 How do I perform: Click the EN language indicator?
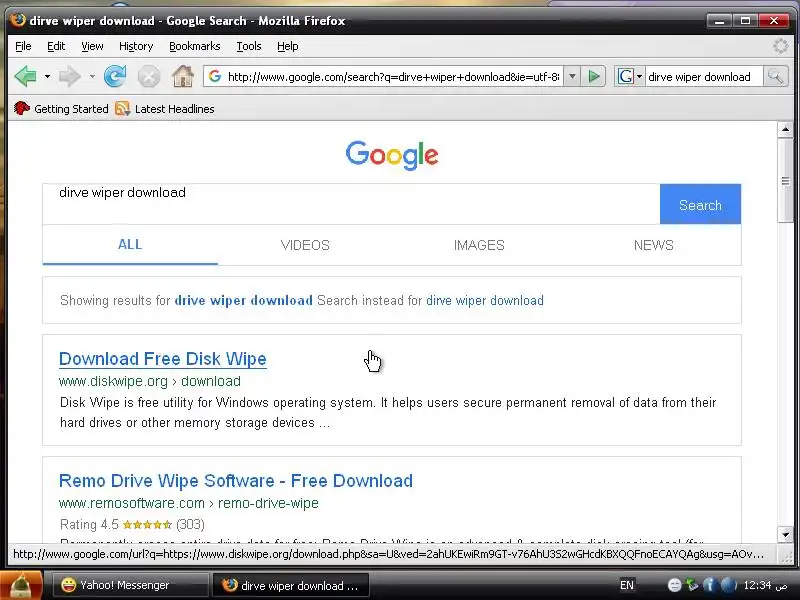click(x=627, y=585)
